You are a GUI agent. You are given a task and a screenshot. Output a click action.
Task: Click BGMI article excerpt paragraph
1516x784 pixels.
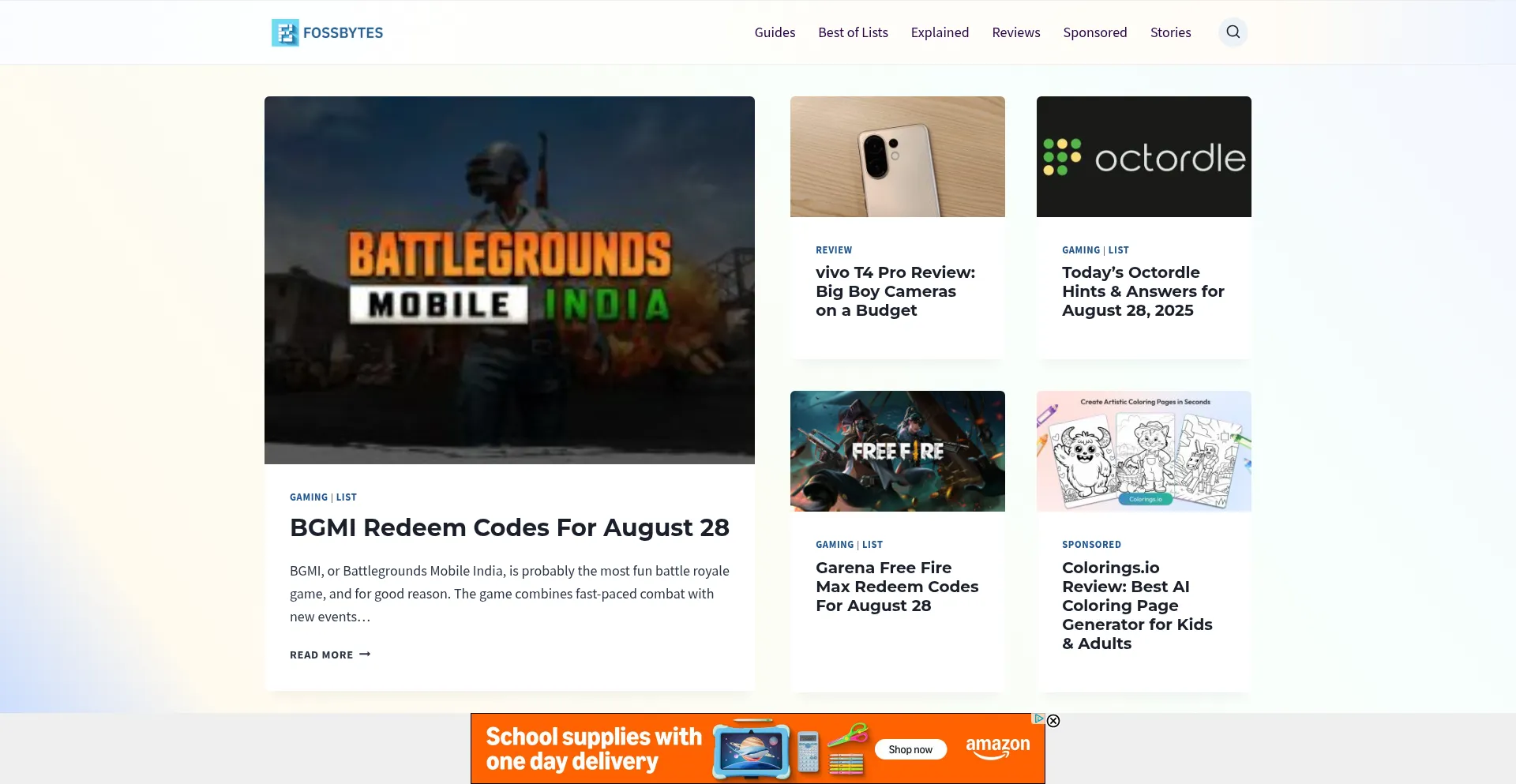pyautogui.click(x=509, y=594)
